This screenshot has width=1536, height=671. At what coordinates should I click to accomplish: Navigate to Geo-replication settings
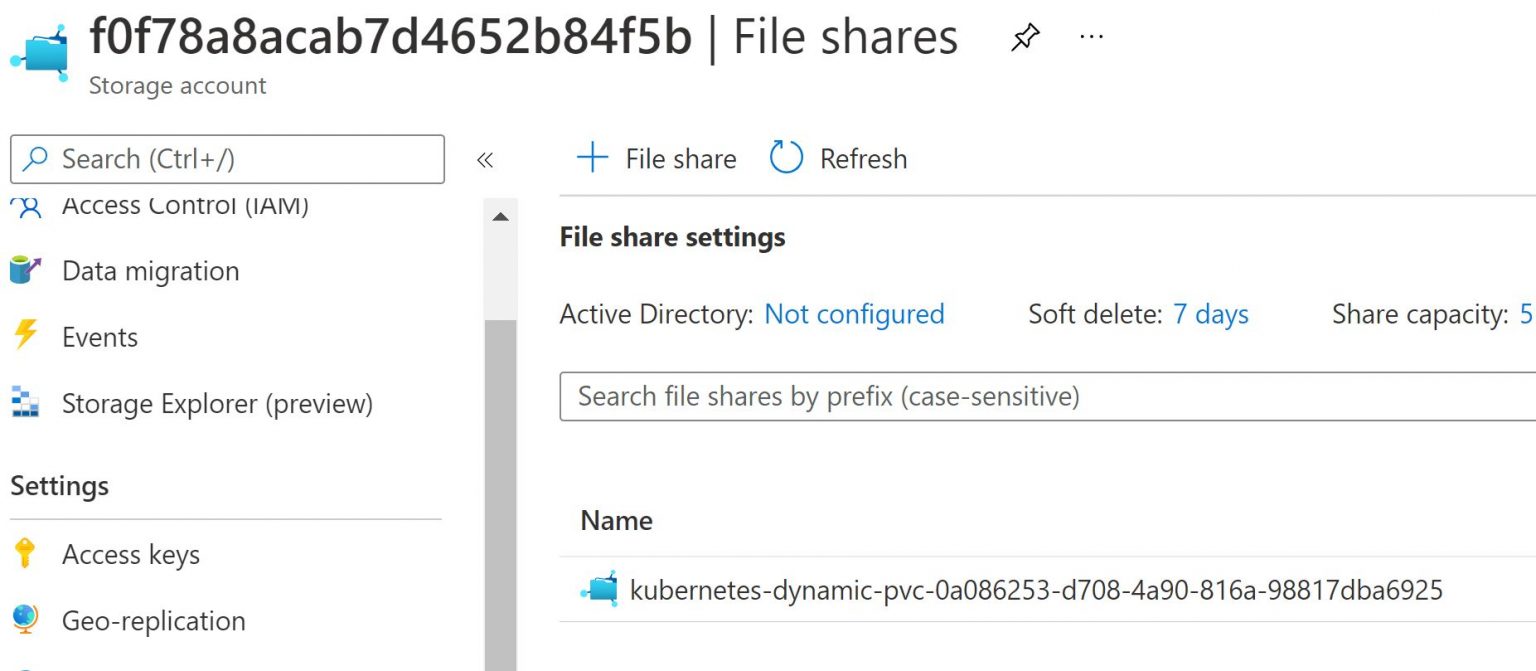pos(154,620)
